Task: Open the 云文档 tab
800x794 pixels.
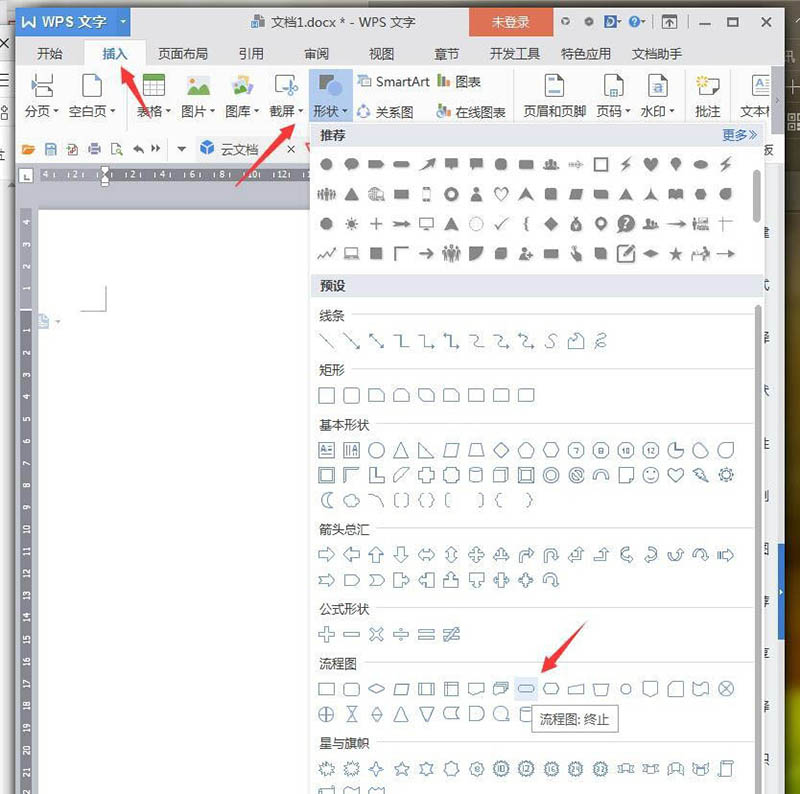Action: (238, 150)
